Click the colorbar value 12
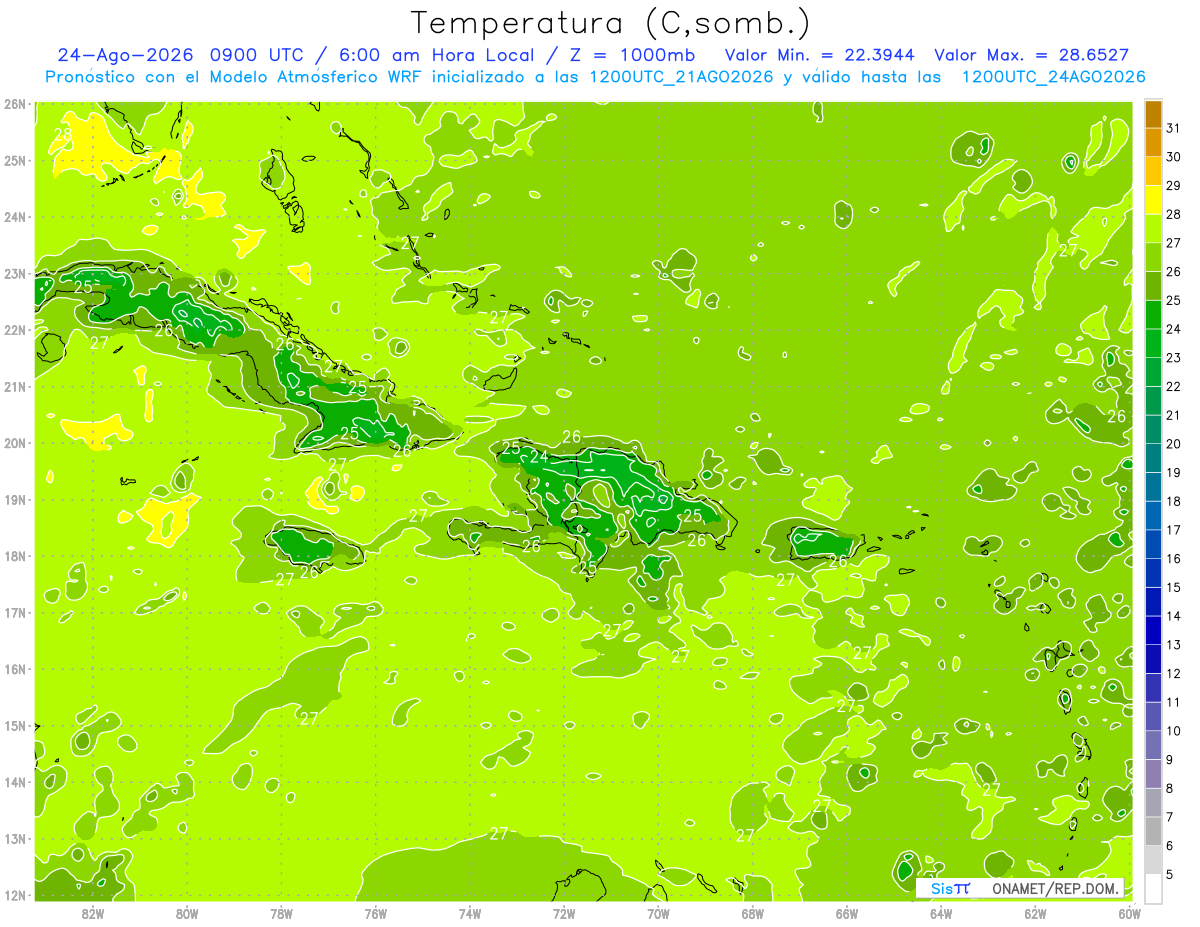The width and height of the screenshot is (1200, 927). [x=1173, y=673]
